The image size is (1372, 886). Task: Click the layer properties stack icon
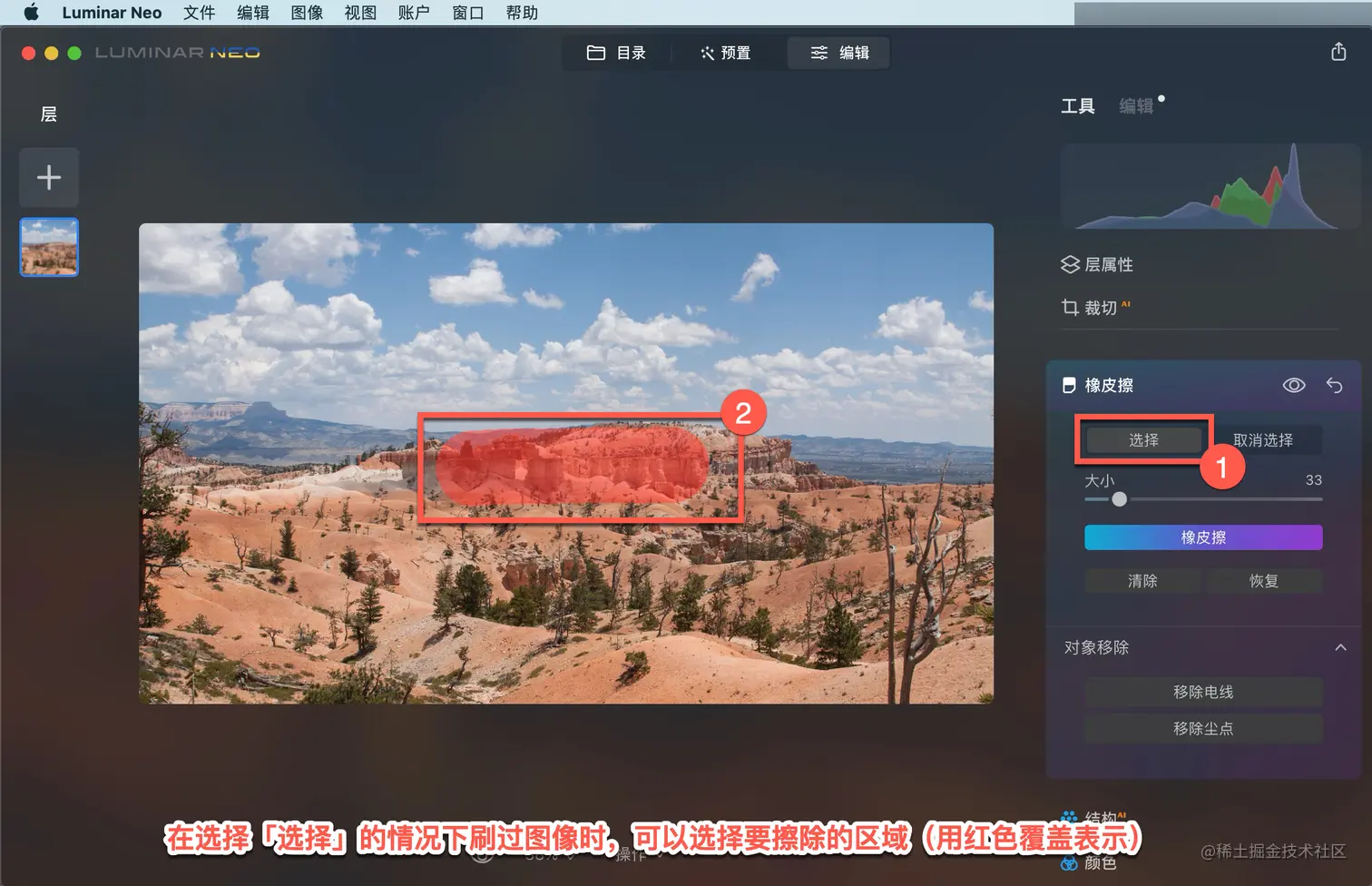pyautogui.click(x=1070, y=264)
